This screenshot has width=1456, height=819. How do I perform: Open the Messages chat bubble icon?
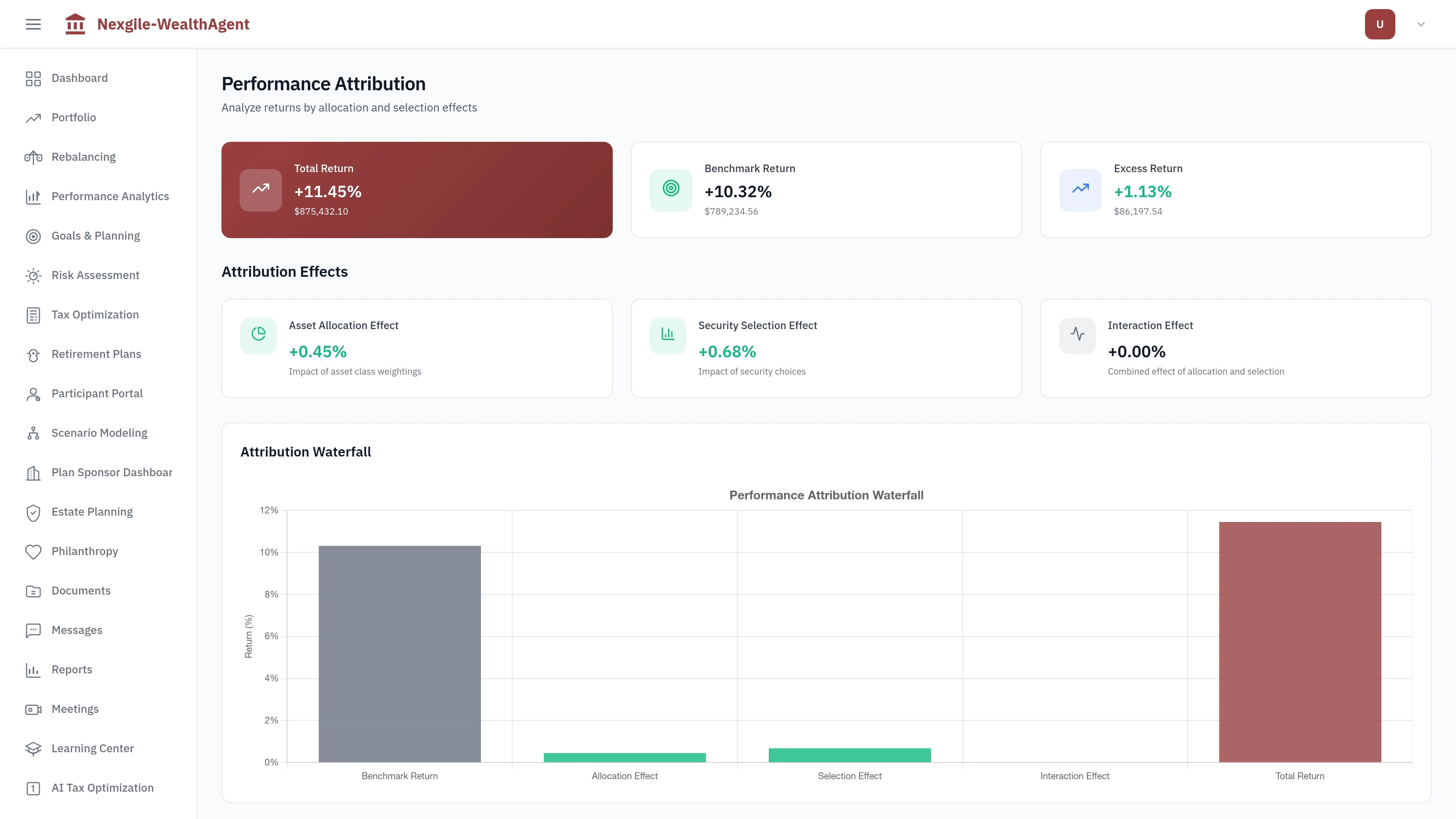(33, 630)
